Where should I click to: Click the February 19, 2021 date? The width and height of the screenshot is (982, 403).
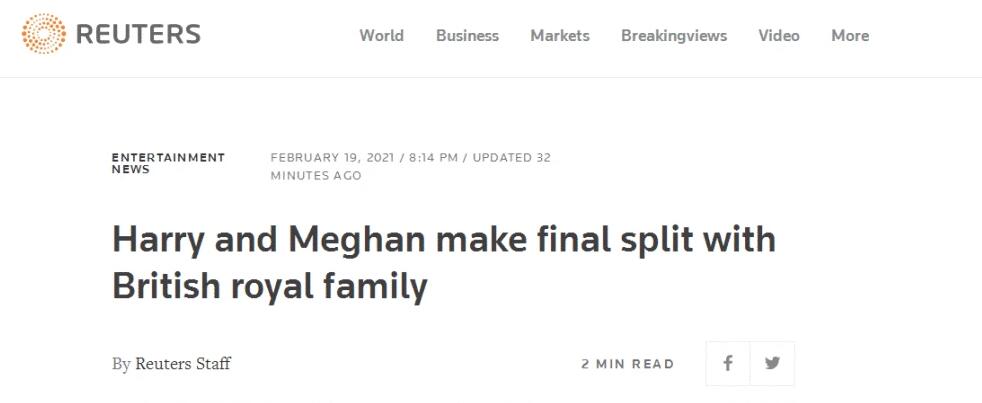click(332, 158)
